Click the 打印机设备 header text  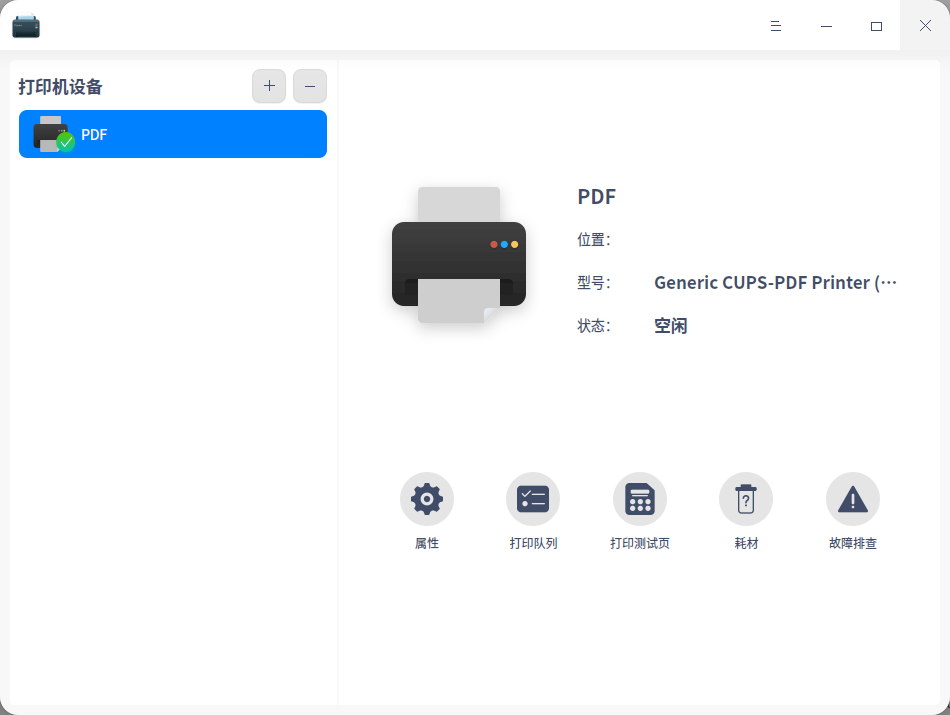[x=59, y=87]
